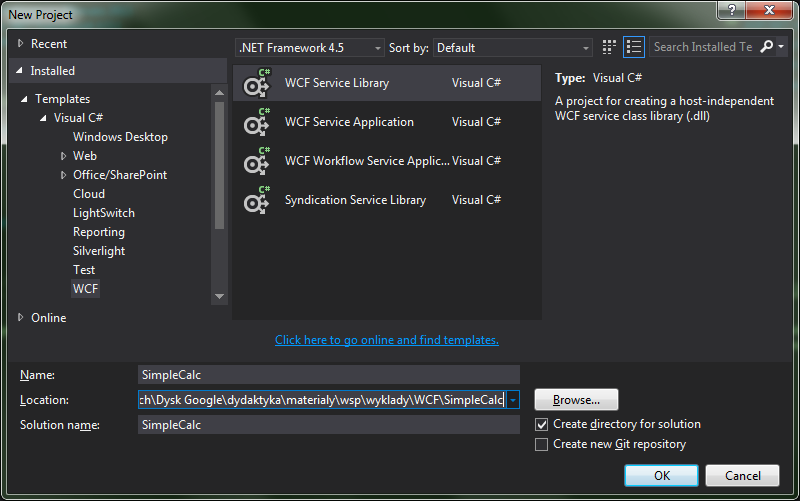
Task: Click the WCF Service Library template icon
Action: coord(256,83)
